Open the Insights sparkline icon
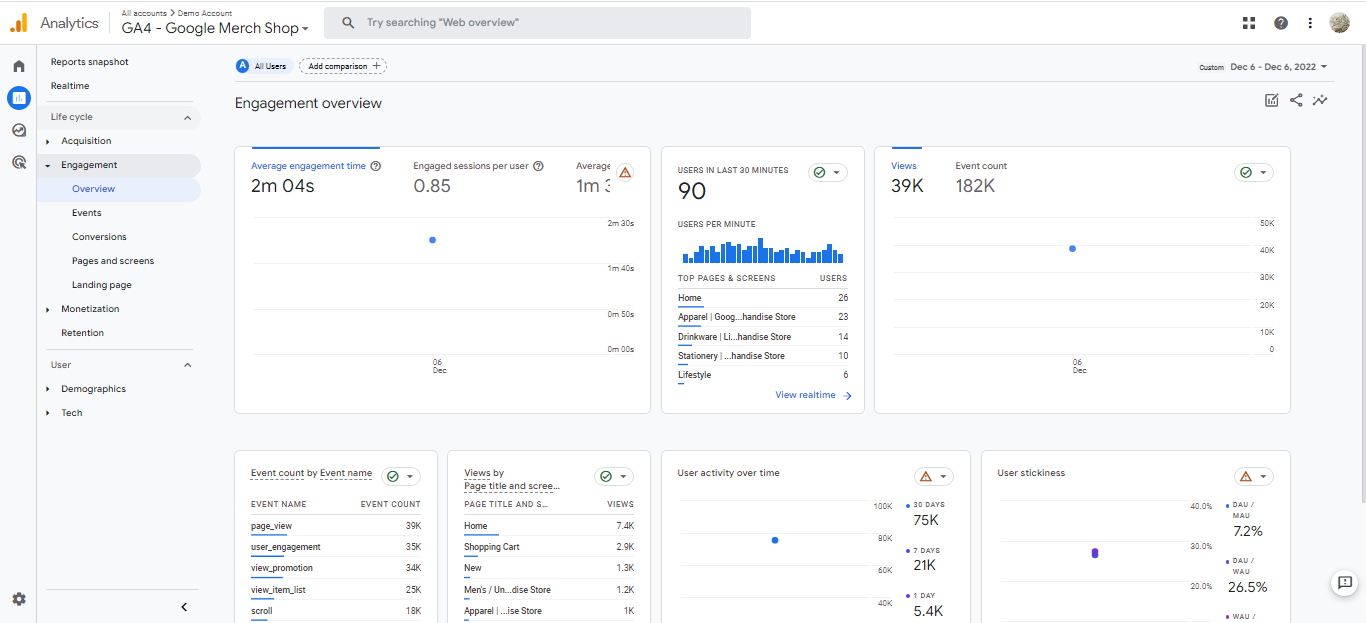This screenshot has width=1366, height=623. click(x=1321, y=100)
